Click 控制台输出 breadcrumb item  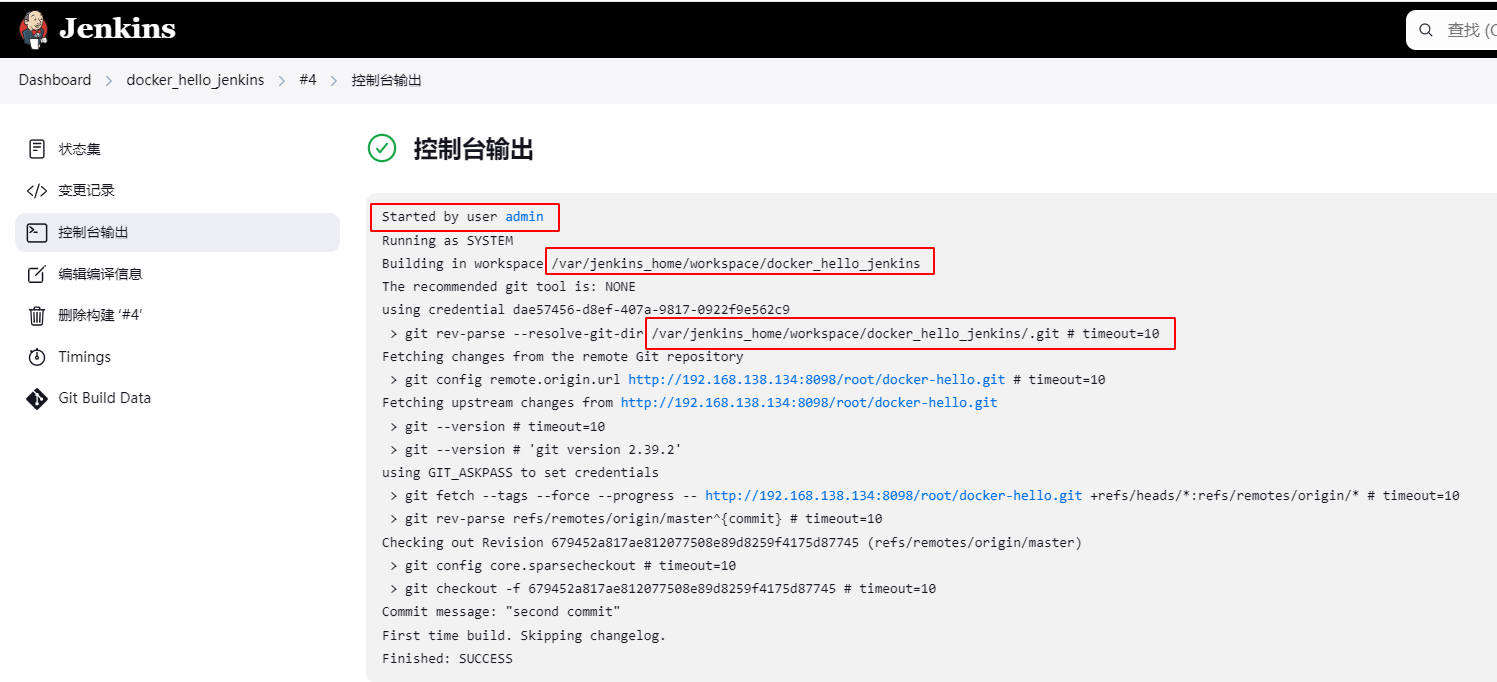point(387,80)
